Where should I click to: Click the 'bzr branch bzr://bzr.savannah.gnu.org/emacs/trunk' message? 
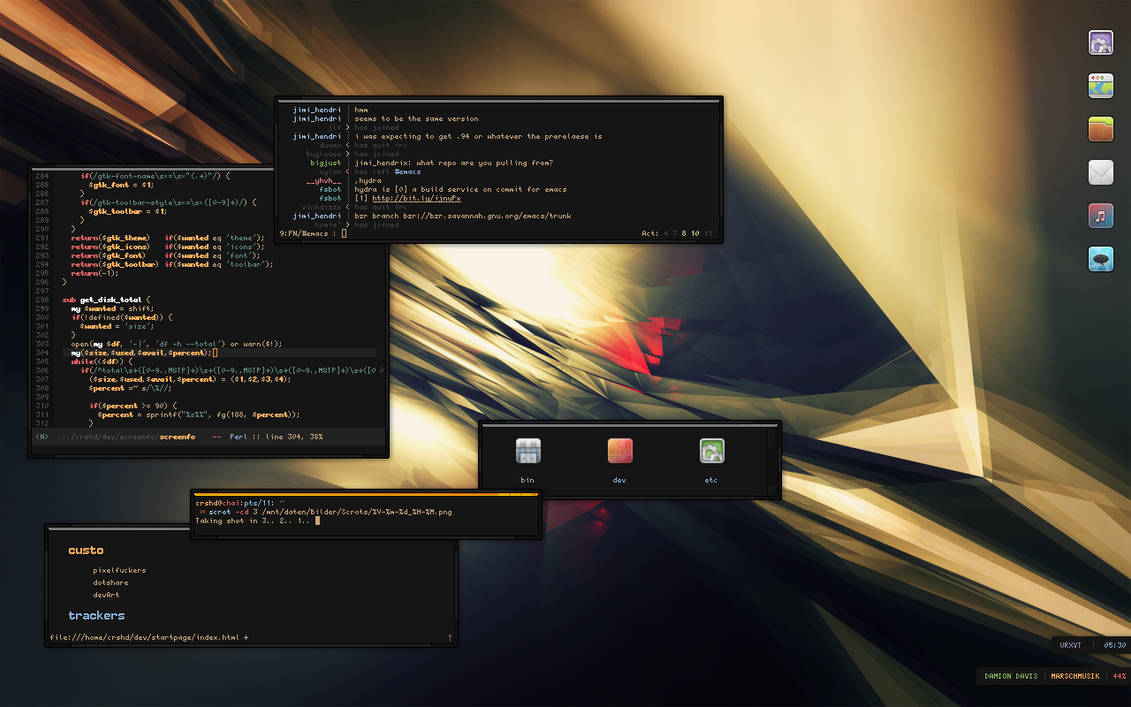tap(462, 216)
